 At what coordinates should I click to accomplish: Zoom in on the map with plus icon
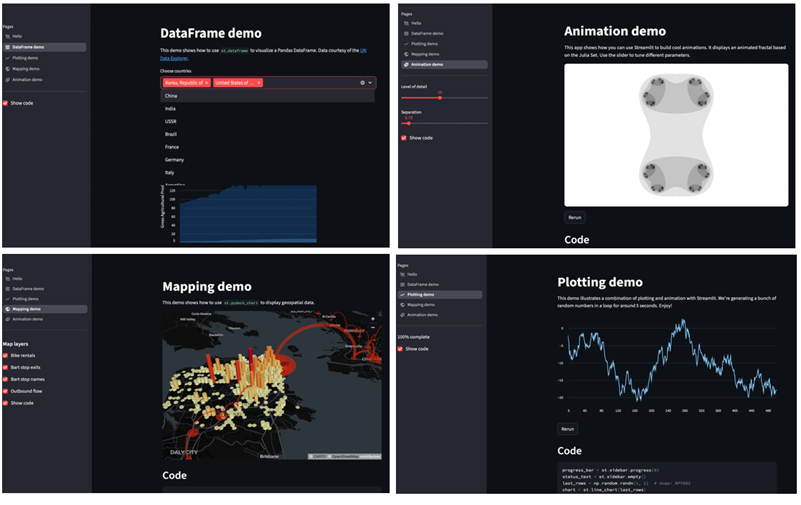point(372,319)
